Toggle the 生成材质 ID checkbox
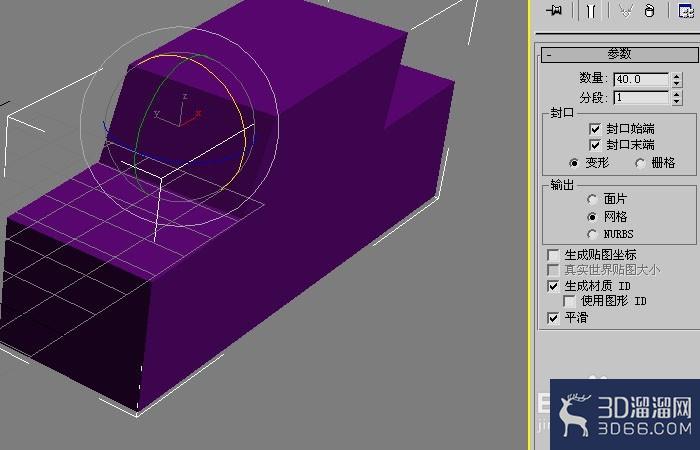This screenshot has height=450, width=700. [553, 286]
